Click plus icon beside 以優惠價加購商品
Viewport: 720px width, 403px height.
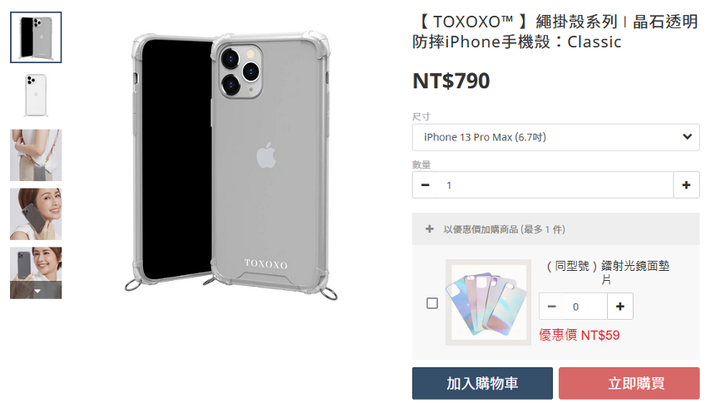click(x=429, y=229)
